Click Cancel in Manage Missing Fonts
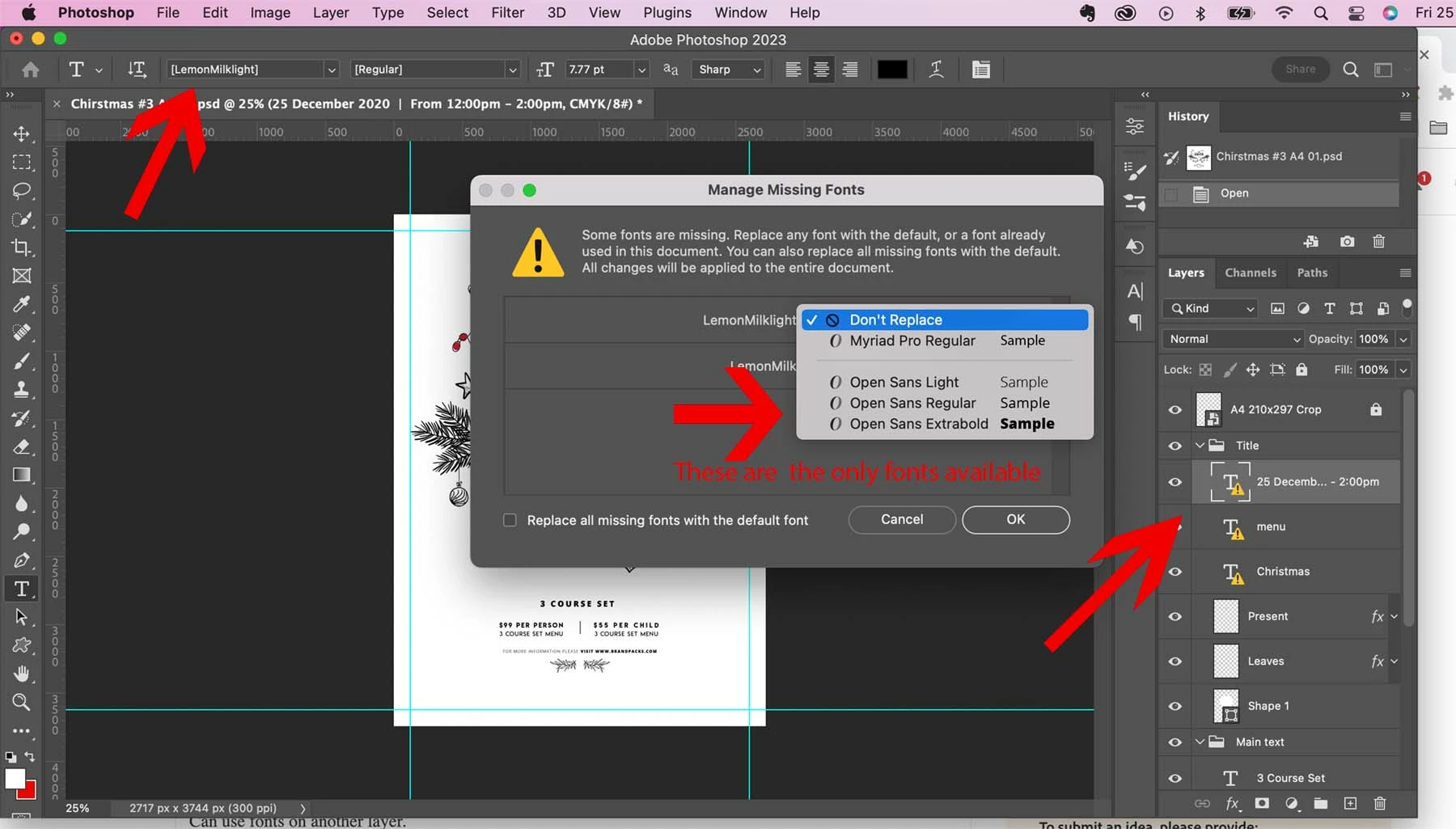The image size is (1456, 829). click(902, 519)
